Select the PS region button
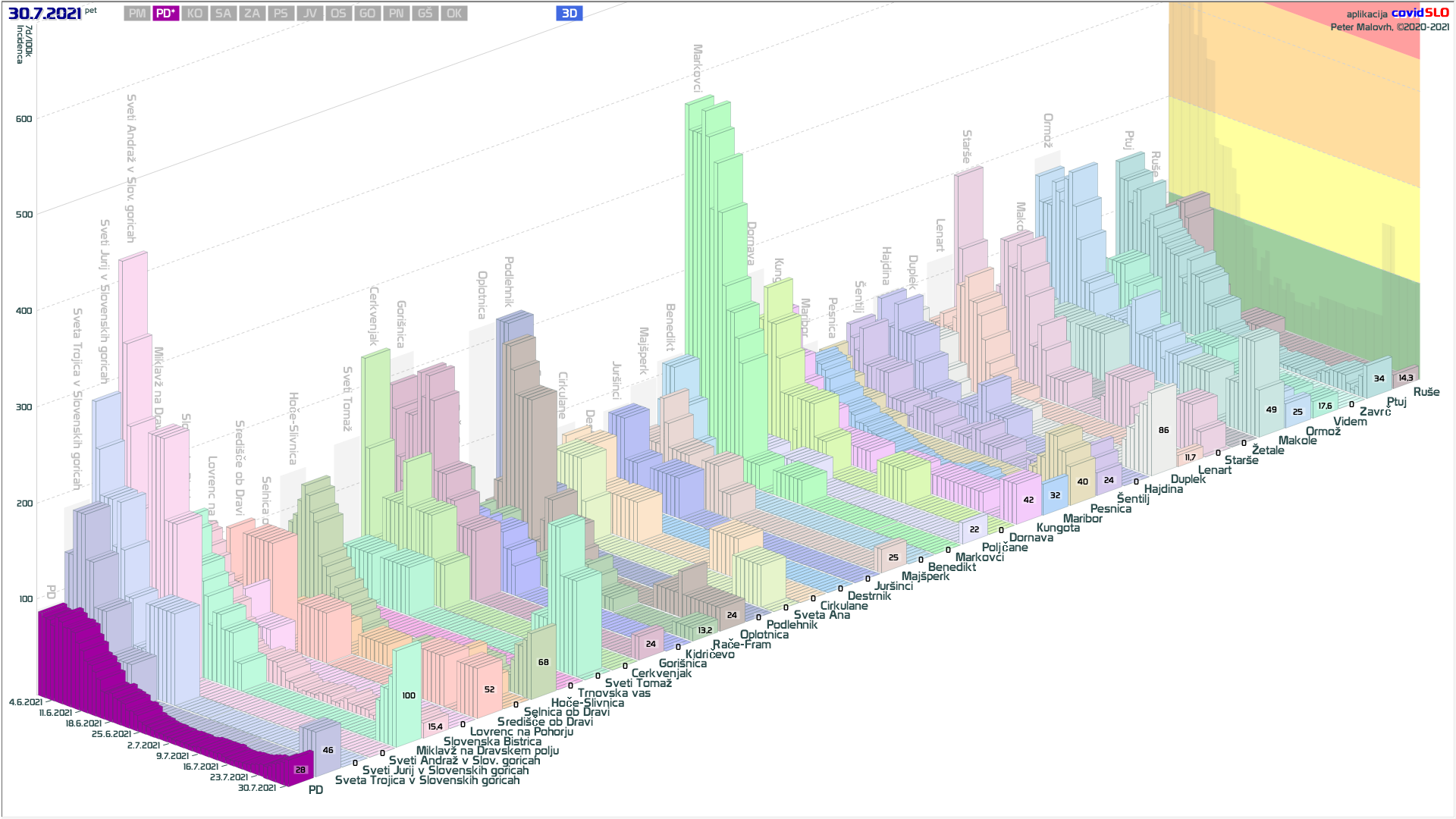 click(x=281, y=14)
